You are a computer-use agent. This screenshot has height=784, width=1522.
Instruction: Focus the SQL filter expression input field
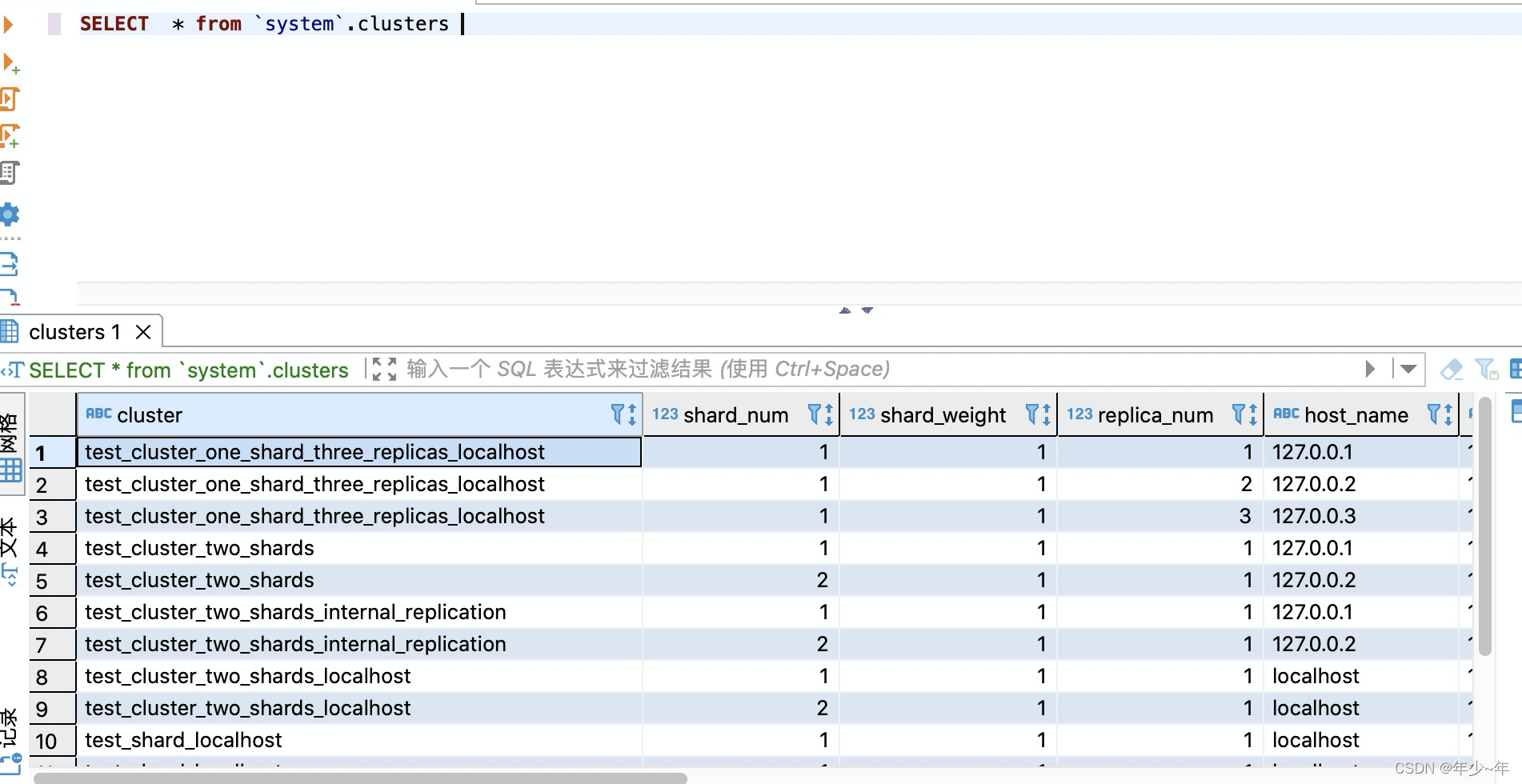click(x=880, y=369)
